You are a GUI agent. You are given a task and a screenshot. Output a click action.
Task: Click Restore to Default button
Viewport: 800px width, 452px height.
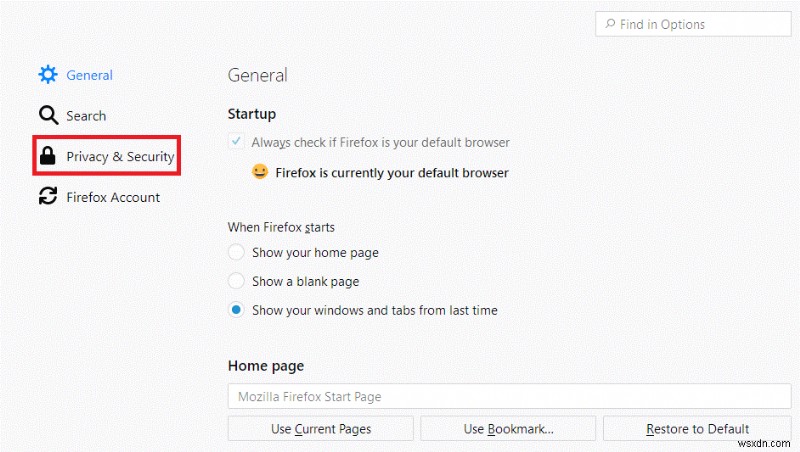(x=697, y=429)
